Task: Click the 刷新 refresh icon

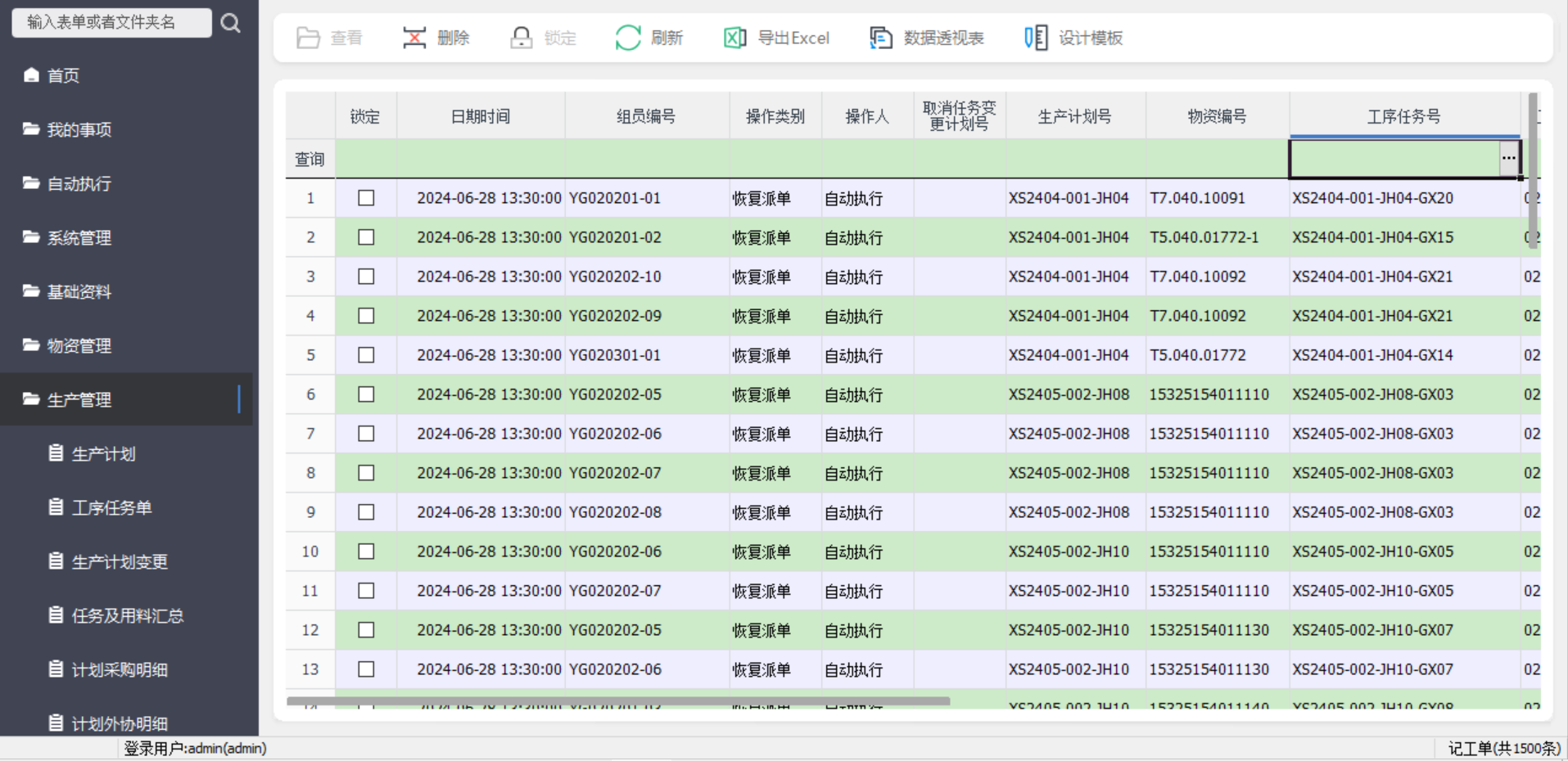Action: 628,38
